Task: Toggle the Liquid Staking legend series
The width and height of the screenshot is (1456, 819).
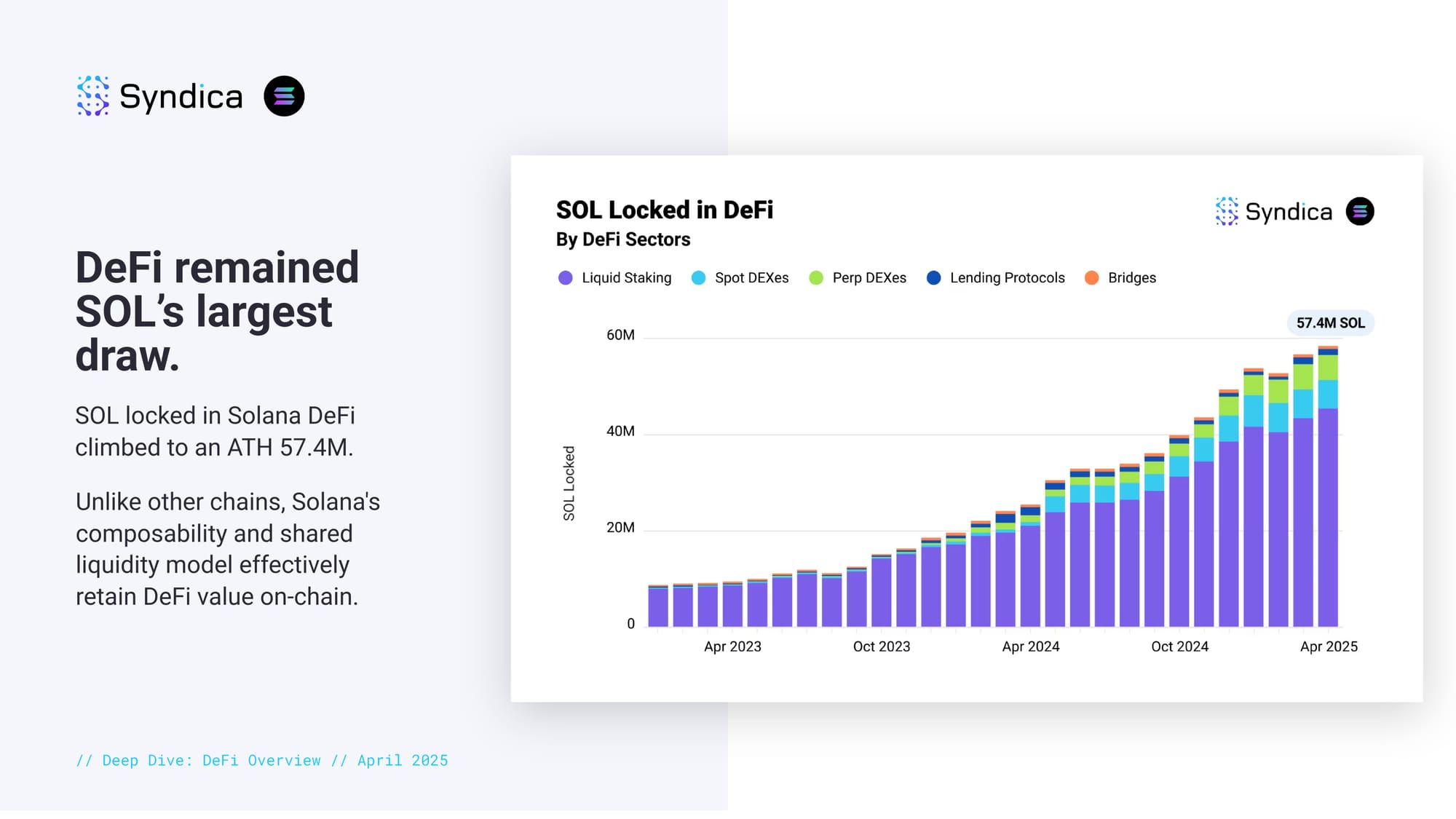Action: click(x=626, y=278)
